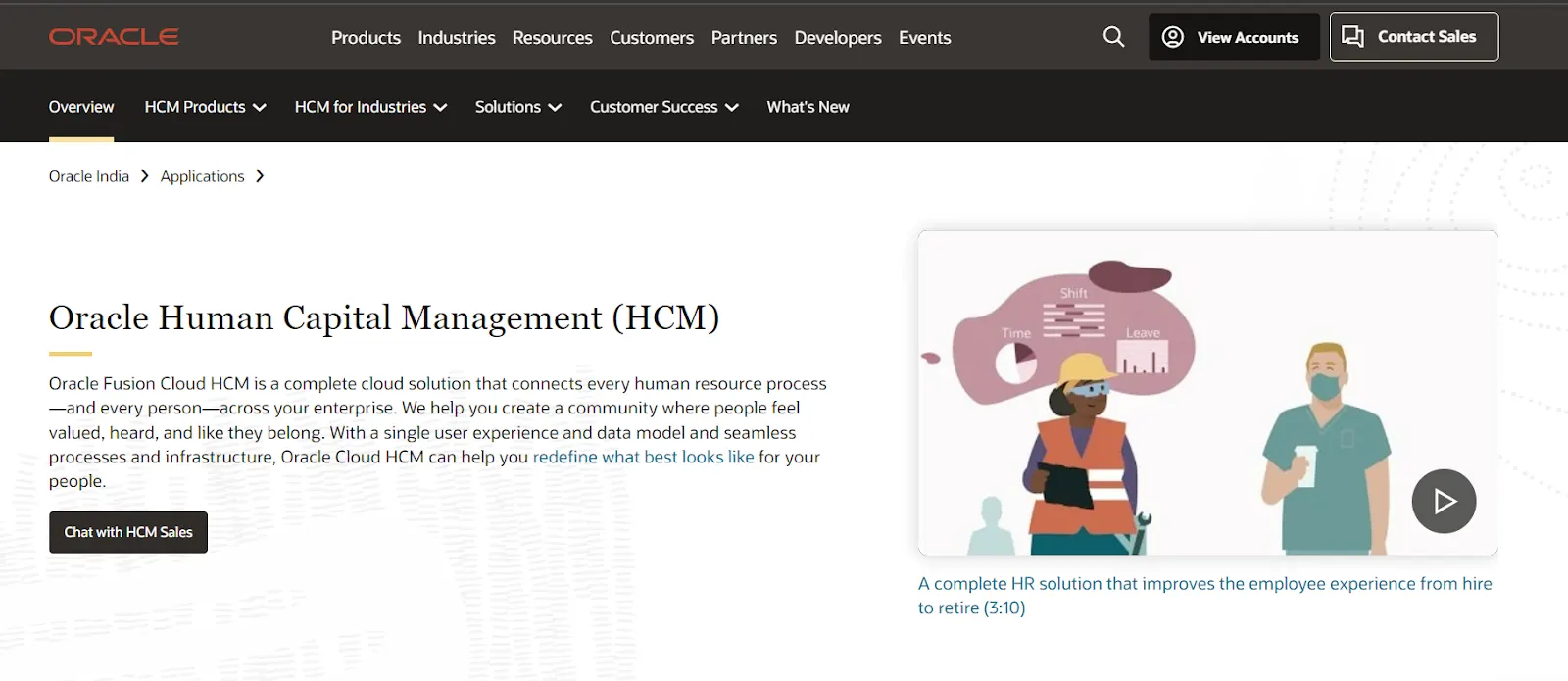
Task: Follow the Applications breadcrumb link
Action: coord(202,176)
